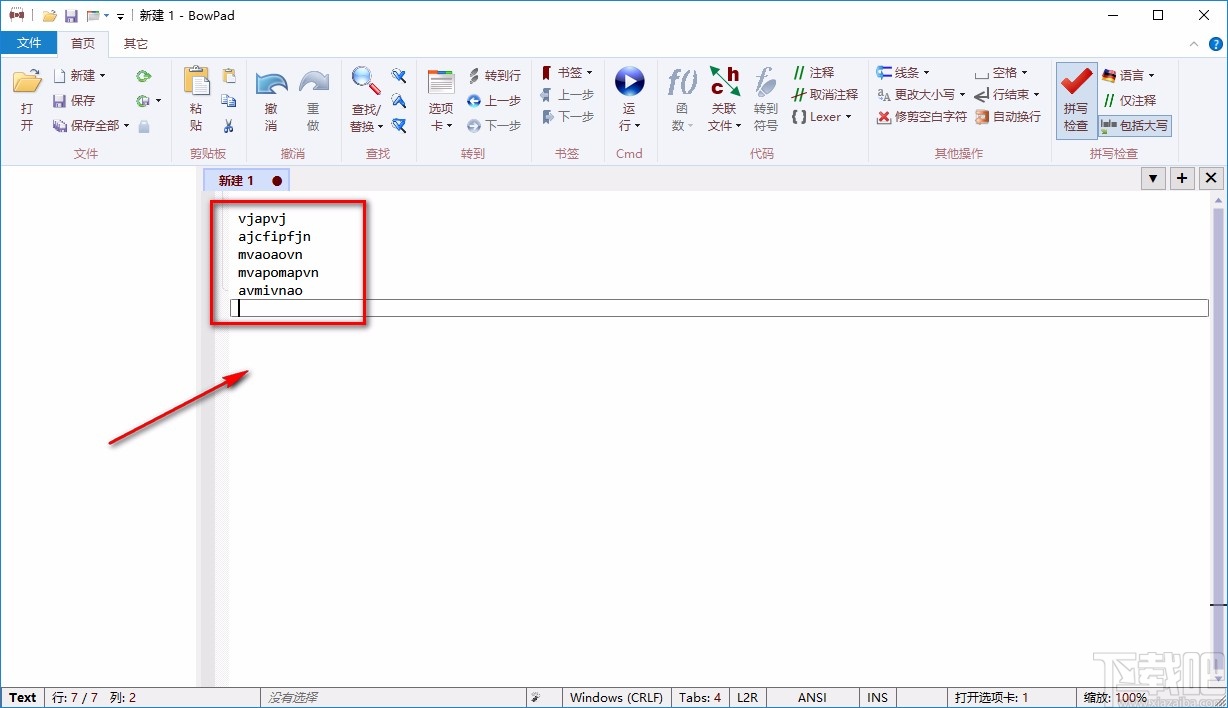Viewport: 1228px width, 708px height.
Task: Expand the 保存全部 dropdown
Action: tap(127, 126)
